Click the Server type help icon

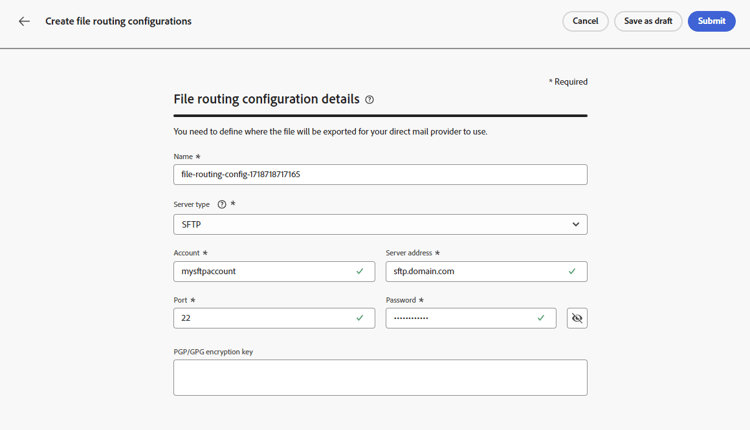tap(222, 204)
